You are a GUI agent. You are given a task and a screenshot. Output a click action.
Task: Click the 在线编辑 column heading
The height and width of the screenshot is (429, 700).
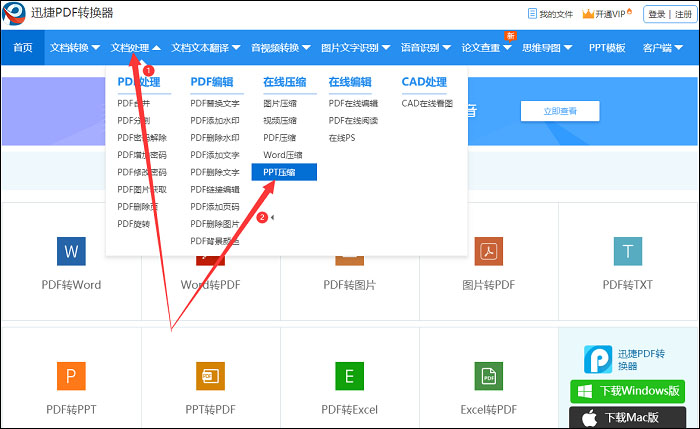pos(350,82)
